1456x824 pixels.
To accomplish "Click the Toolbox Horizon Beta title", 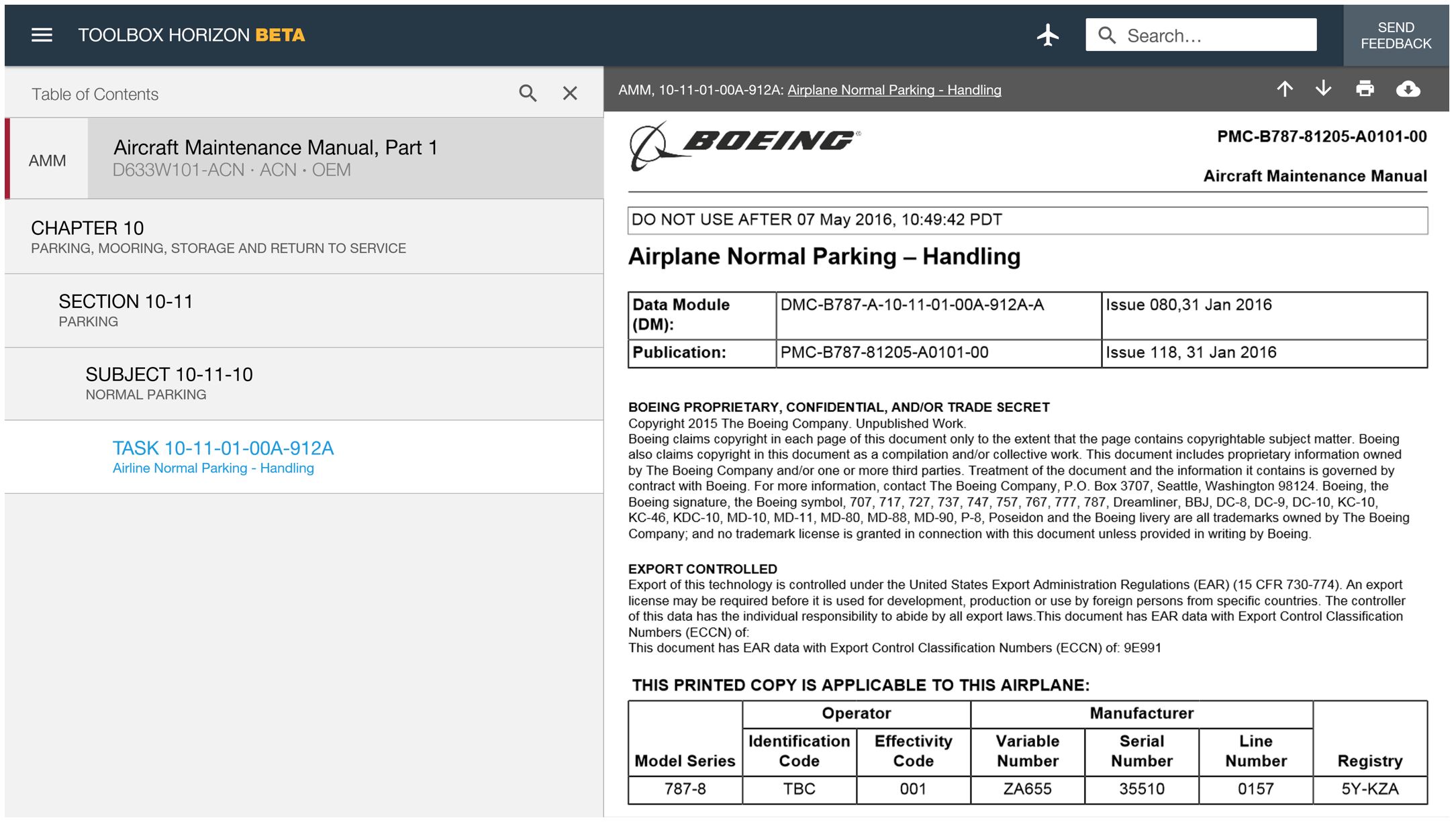I will coord(191,35).
